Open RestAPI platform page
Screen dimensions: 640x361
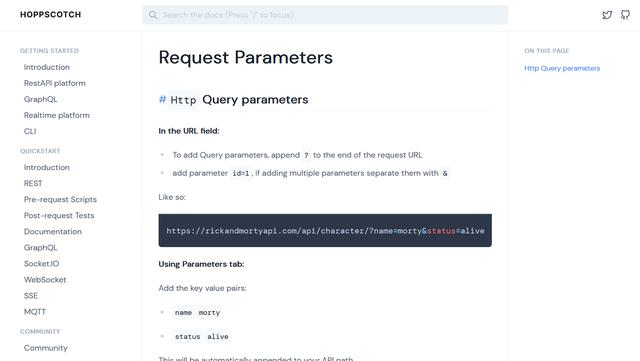pyautogui.click(x=55, y=83)
